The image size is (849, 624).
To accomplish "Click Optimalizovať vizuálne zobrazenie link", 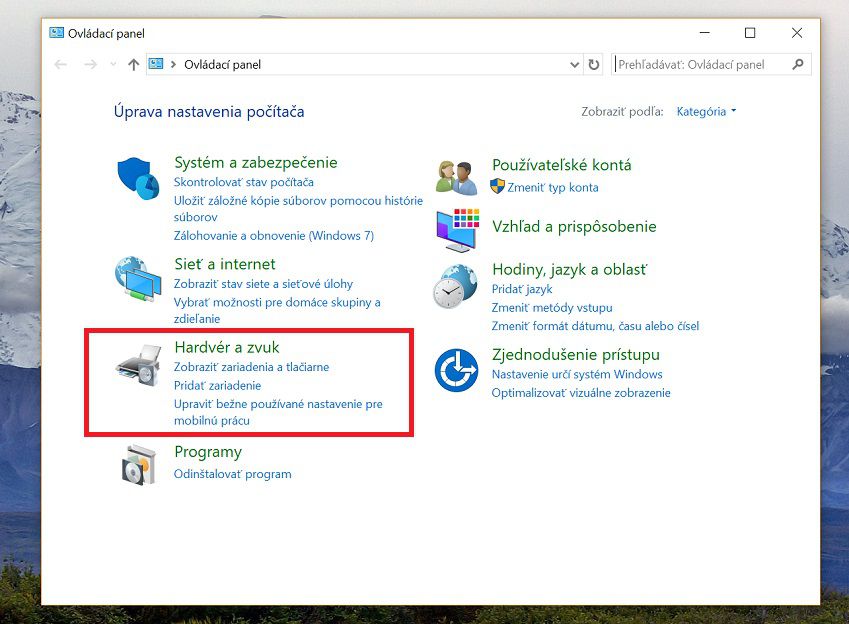I will click(581, 393).
